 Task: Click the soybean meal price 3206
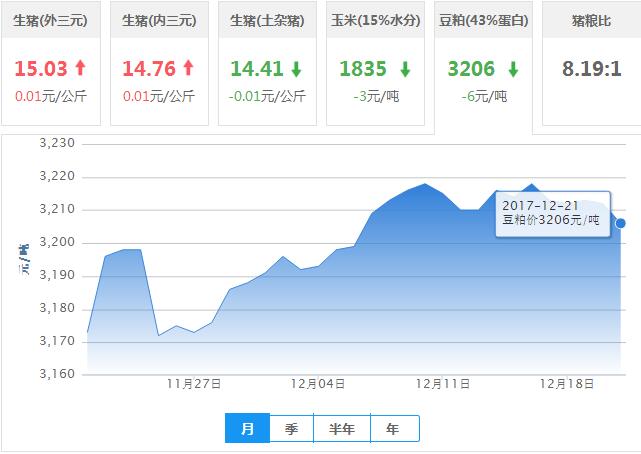coord(471,68)
